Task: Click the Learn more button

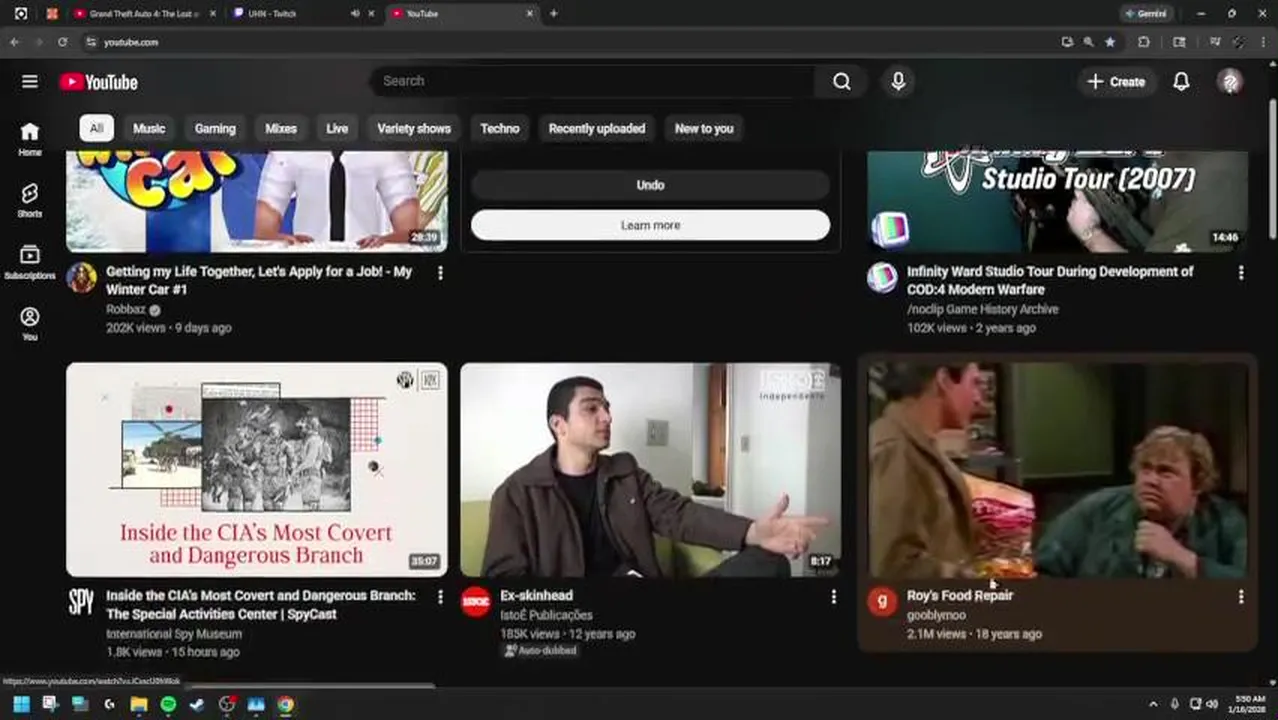Action: [650, 225]
